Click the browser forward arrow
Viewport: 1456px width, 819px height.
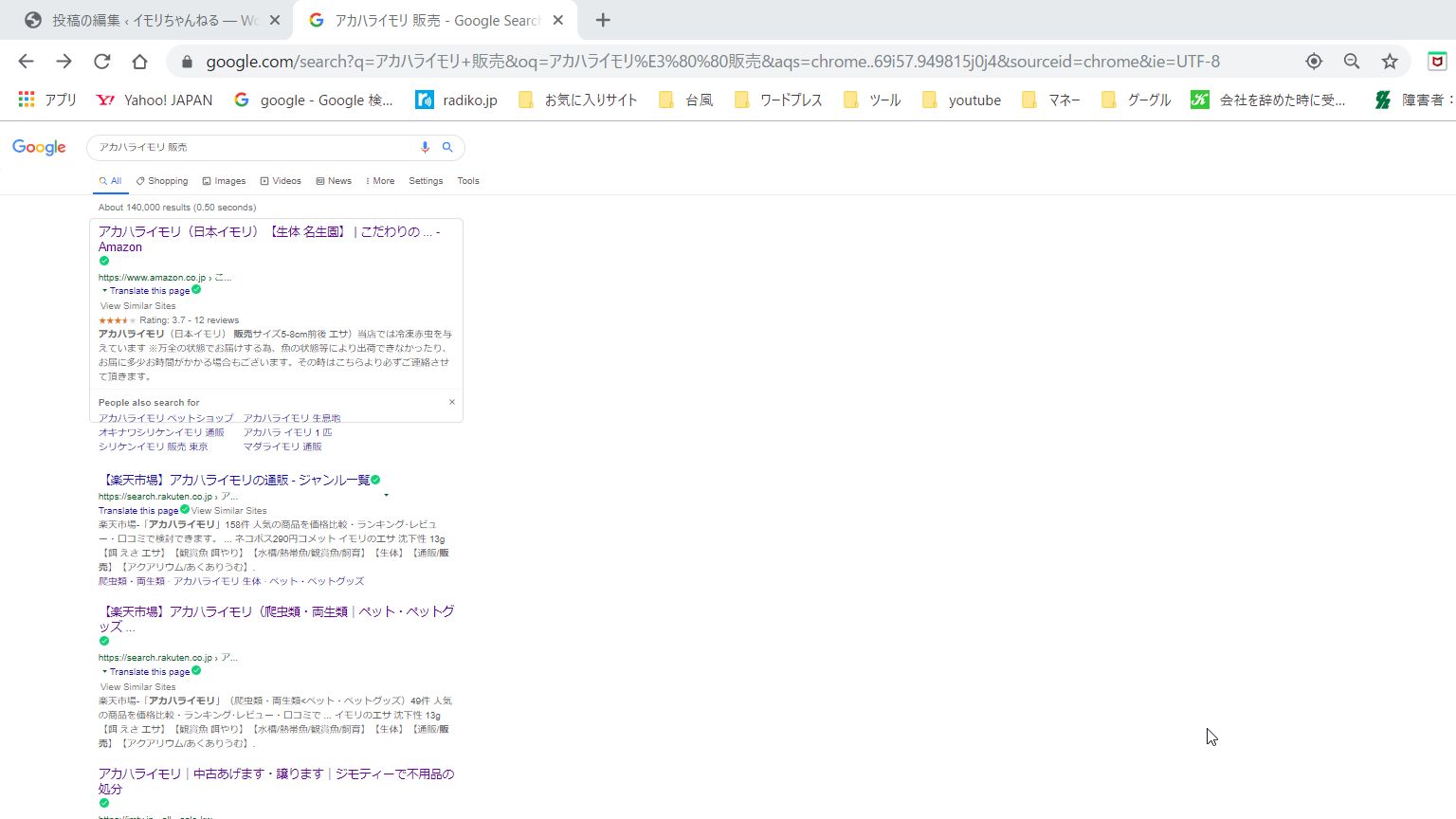(64, 62)
